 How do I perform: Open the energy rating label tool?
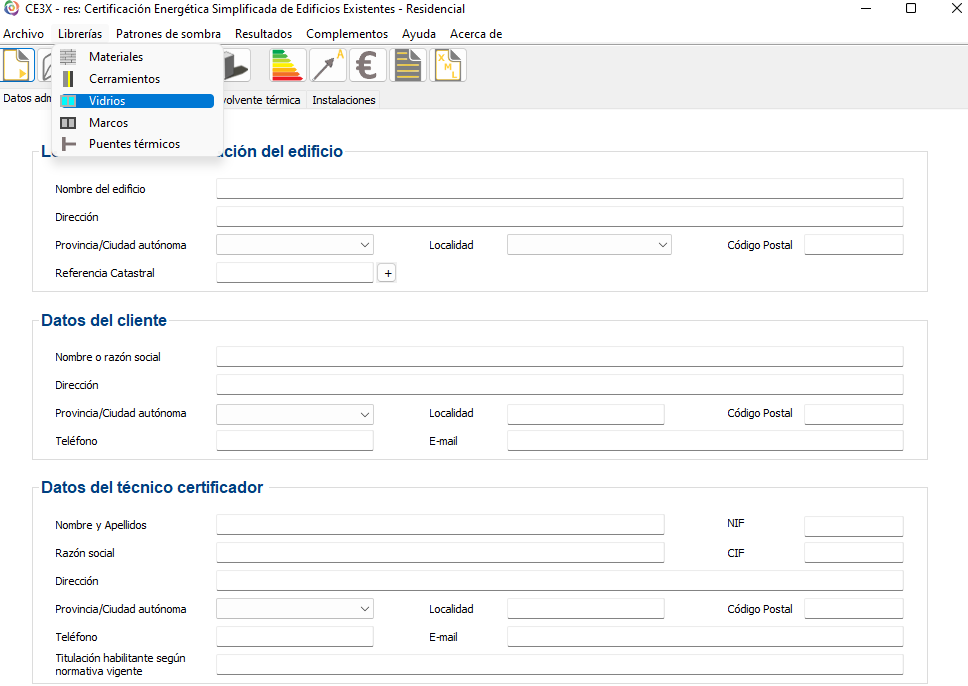click(x=288, y=66)
